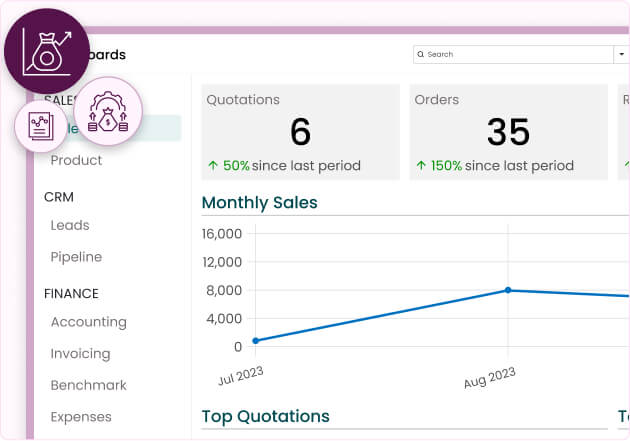Screen dimensions: 630x441
Task: Open Product in the sidebar
Action: point(77,160)
